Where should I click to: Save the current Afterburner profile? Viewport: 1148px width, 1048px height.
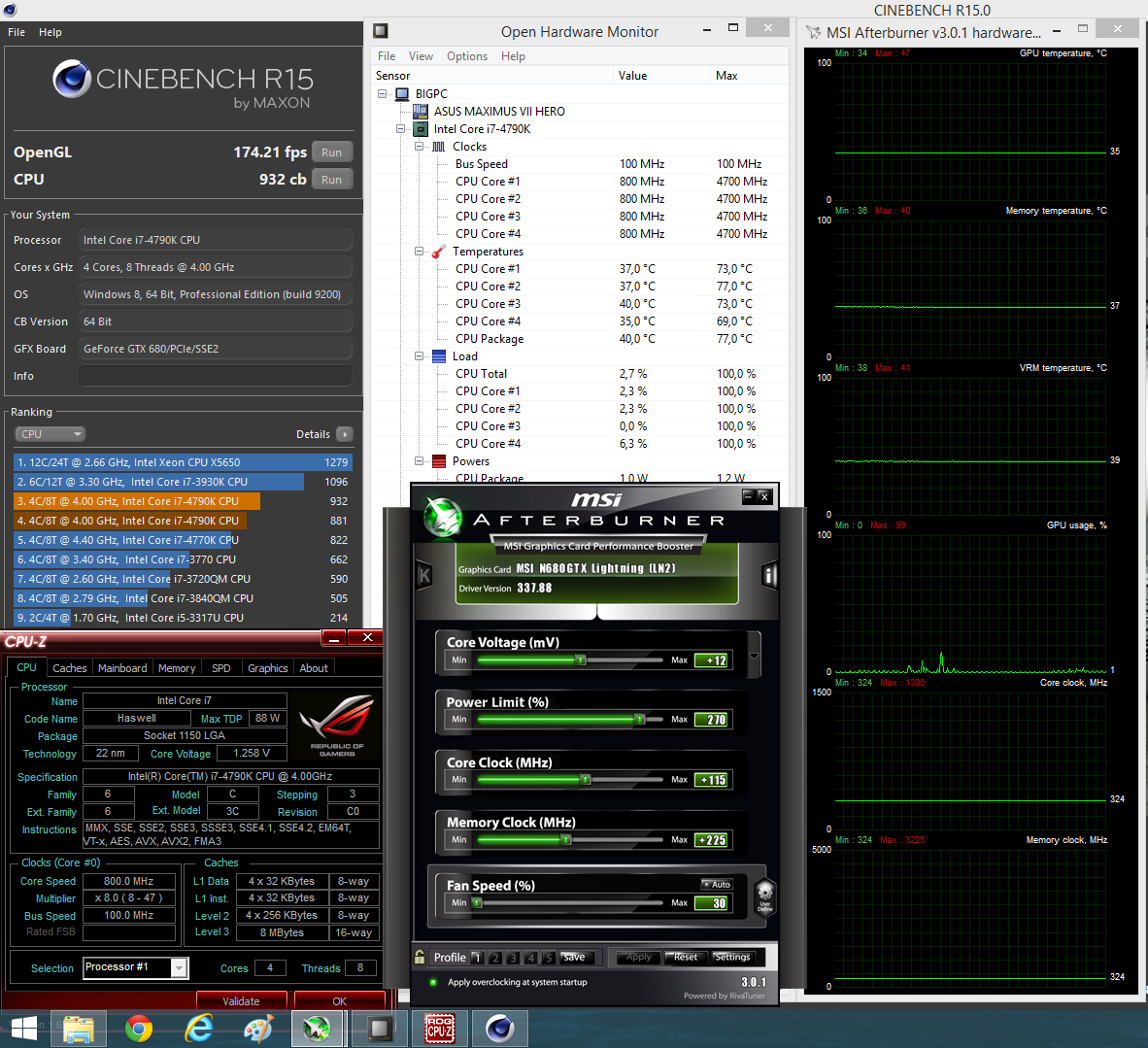pos(574,958)
